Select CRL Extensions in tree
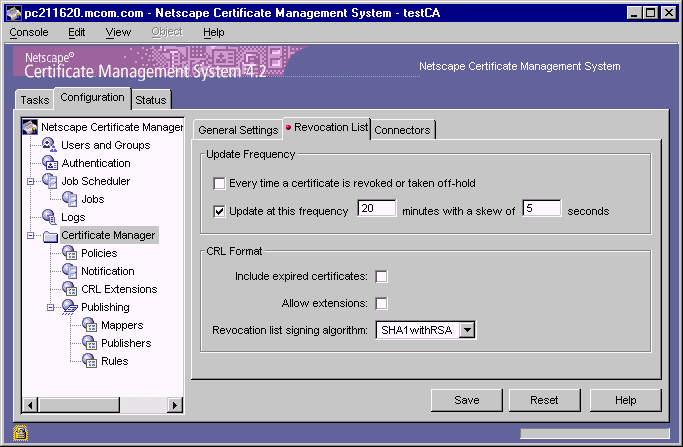The width and height of the screenshot is (683, 447). click(x=119, y=289)
